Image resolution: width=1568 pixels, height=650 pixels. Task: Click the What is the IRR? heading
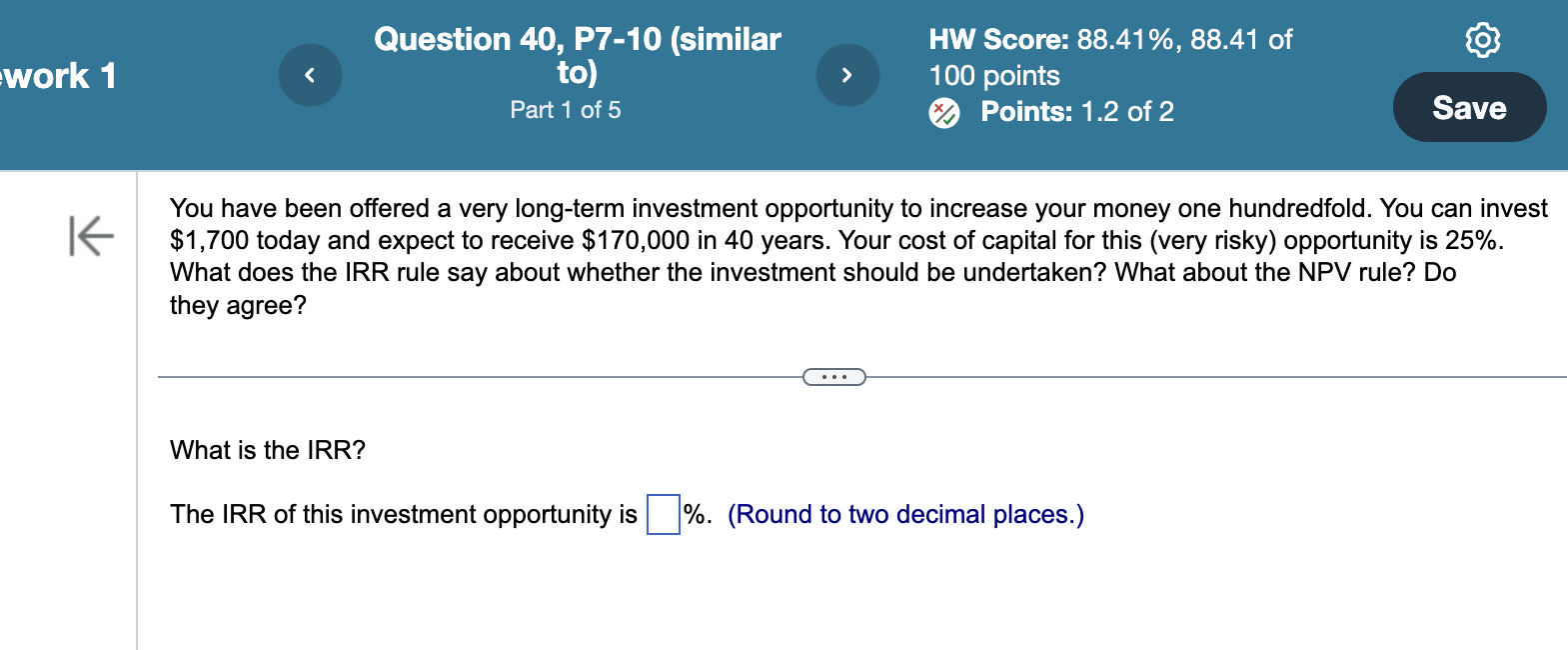pos(268,450)
